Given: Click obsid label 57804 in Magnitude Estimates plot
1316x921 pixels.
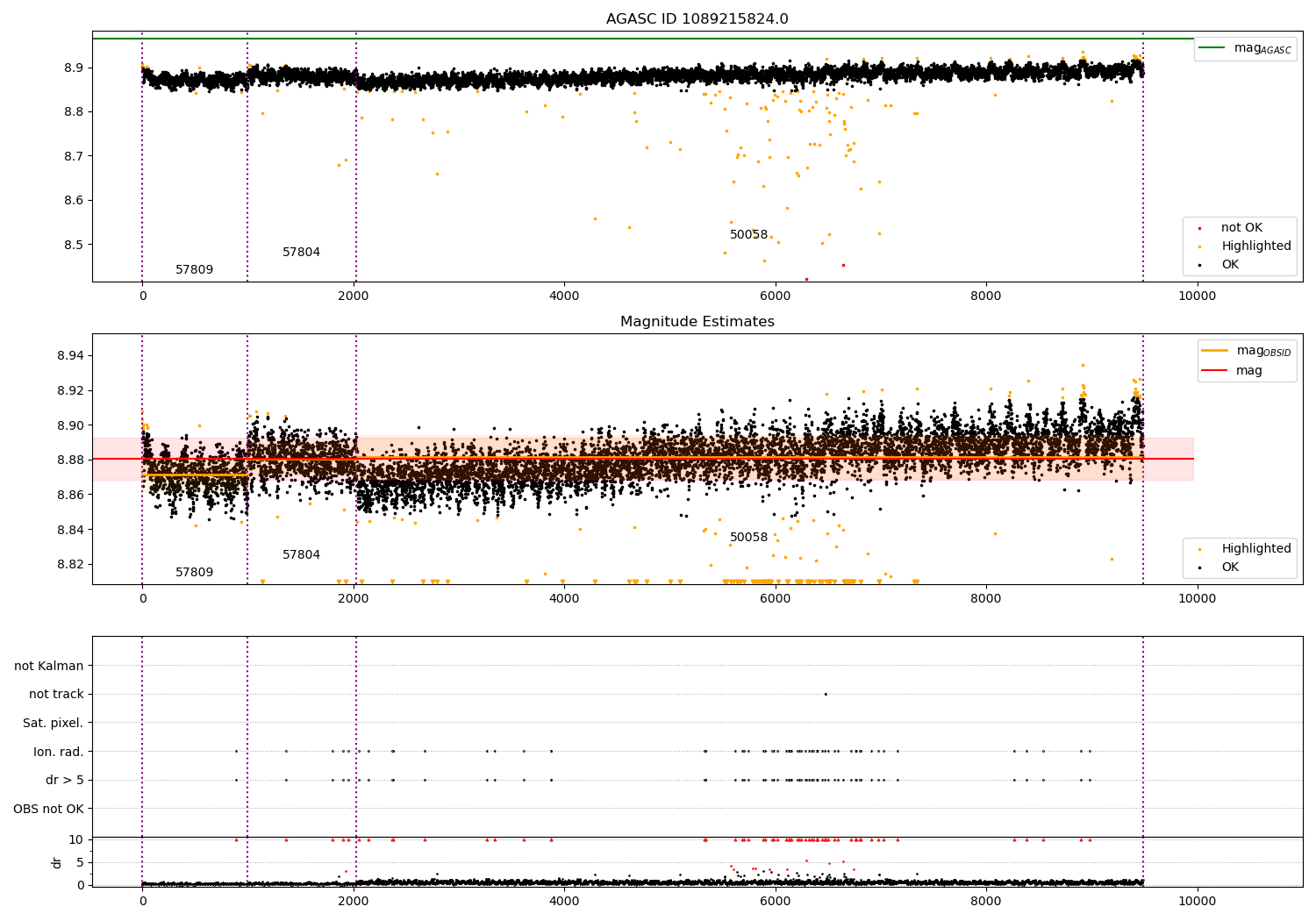Looking at the screenshot, I should [x=301, y=555].
